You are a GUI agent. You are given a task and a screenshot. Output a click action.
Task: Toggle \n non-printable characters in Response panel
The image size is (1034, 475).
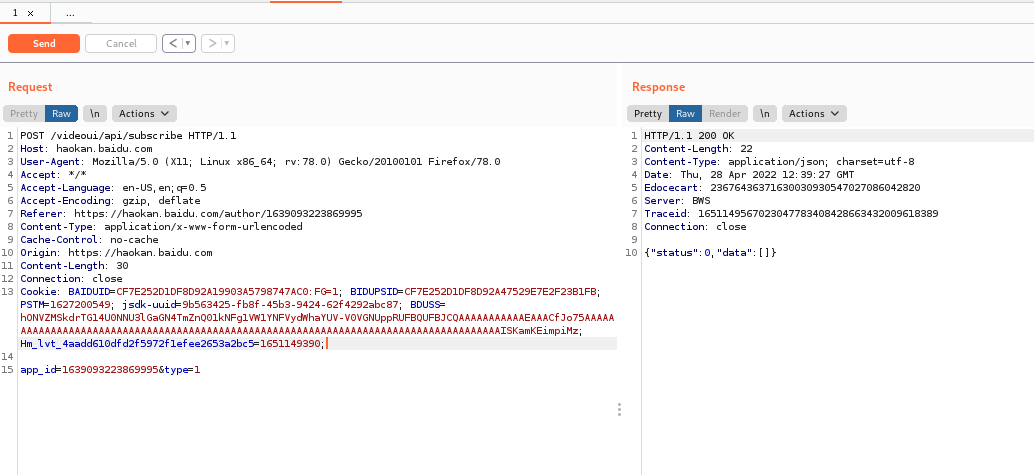pos(765,114)
